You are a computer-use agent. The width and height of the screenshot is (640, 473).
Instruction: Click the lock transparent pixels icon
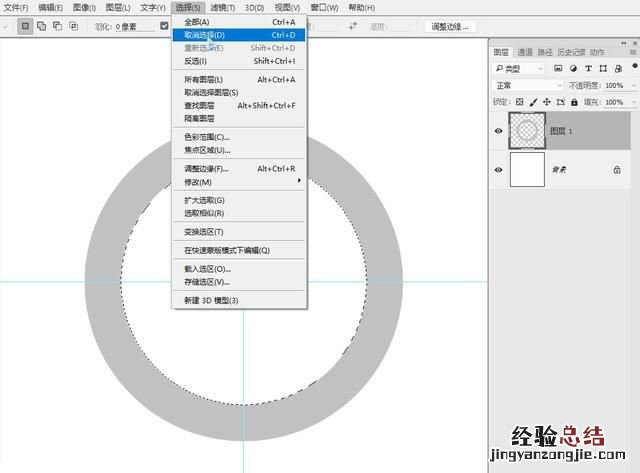click(x=519, y=102)
